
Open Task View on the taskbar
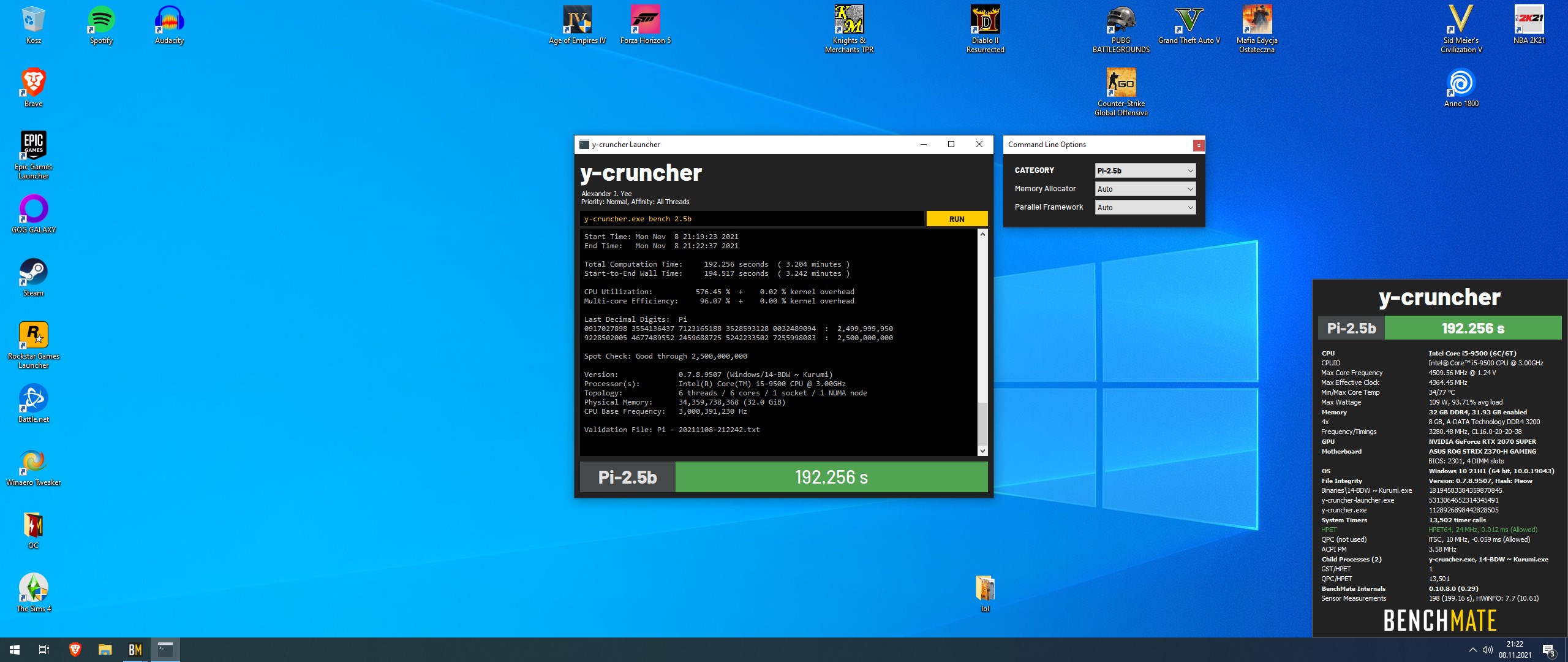pyautogui.click(x=44, y=650)
